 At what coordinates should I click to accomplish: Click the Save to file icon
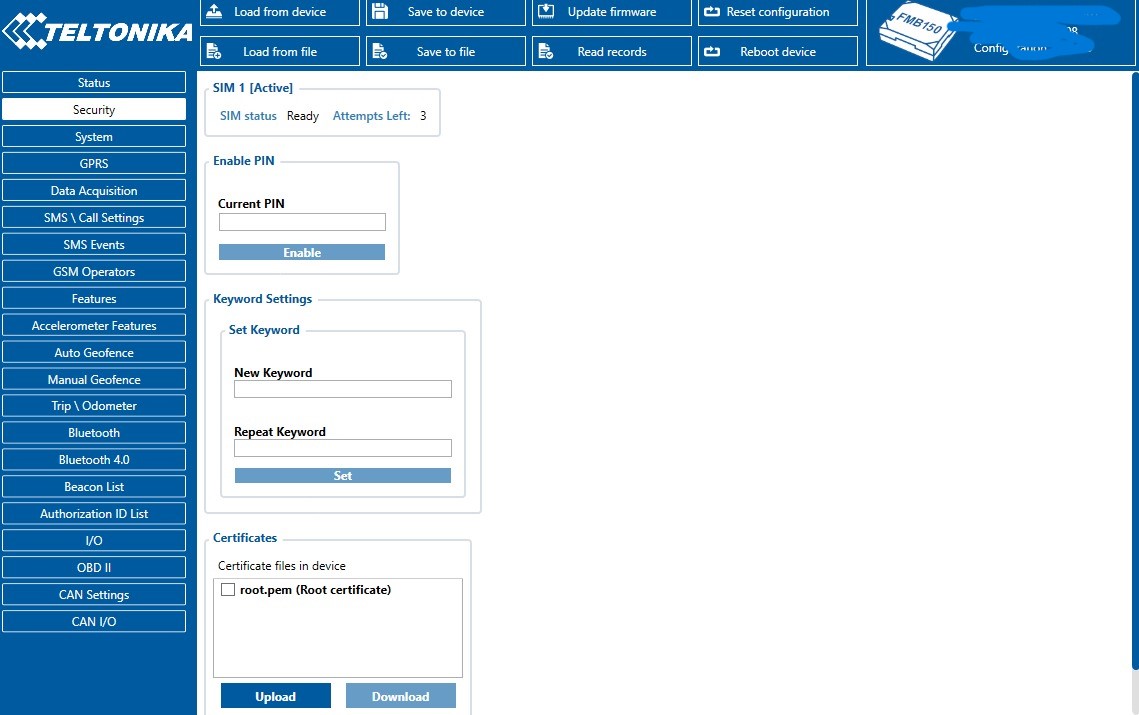(x=380, y=52)
